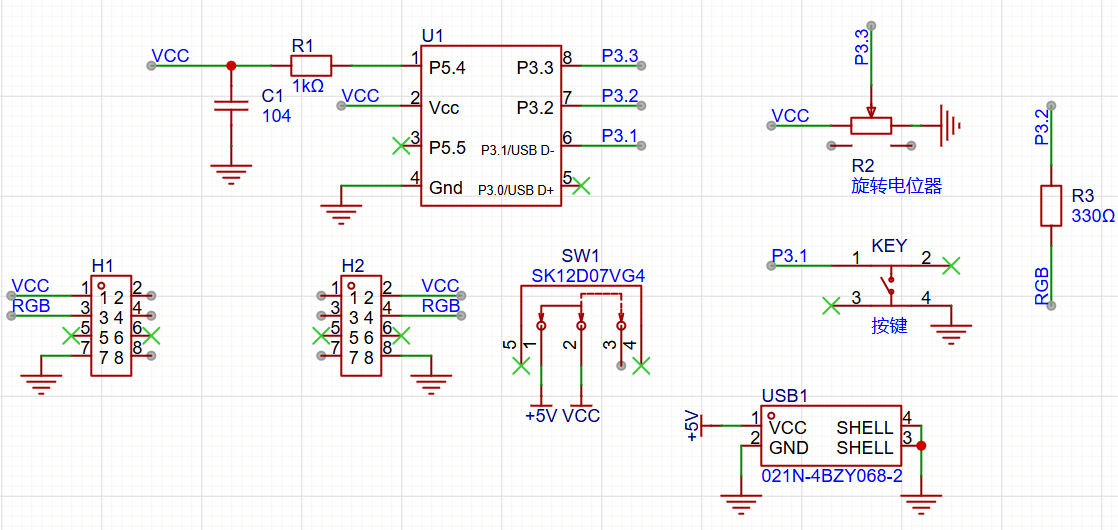Select the C1 capacitor symbol
The height and width of the screenshot is (530, 1118).
[x=230, y=106]
